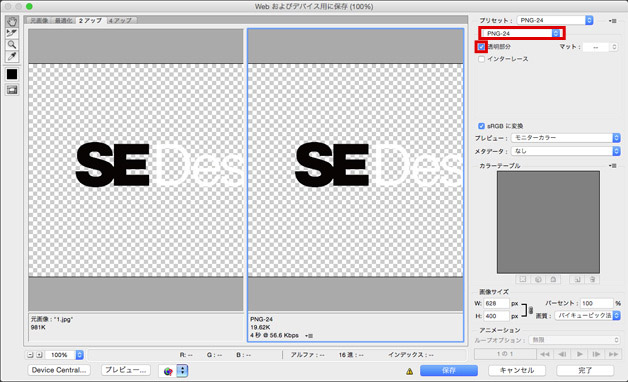628x382 pixels.
Task: Open the プリセット PNG-24 dropdown
Action: coord(555,20)
